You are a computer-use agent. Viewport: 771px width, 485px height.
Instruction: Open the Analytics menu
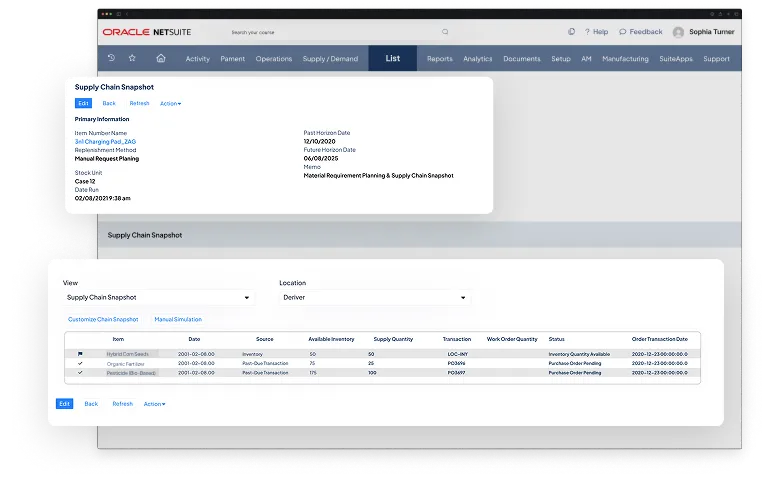477,59
